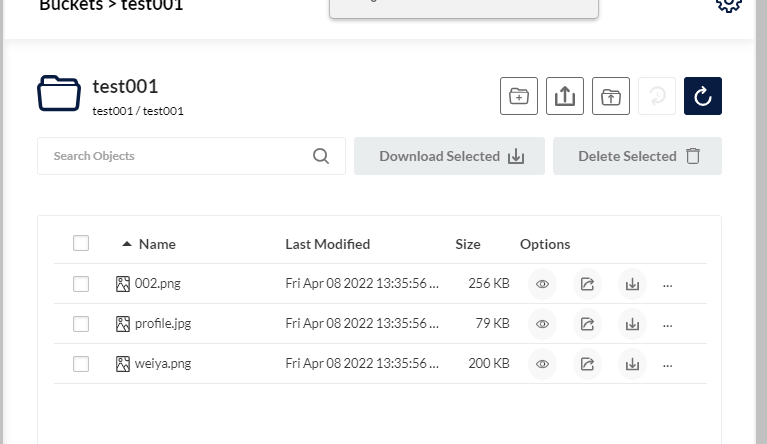This screenshot has height=444, width=767.
Task: Share the 002.png object
Action: click(587, 284)
